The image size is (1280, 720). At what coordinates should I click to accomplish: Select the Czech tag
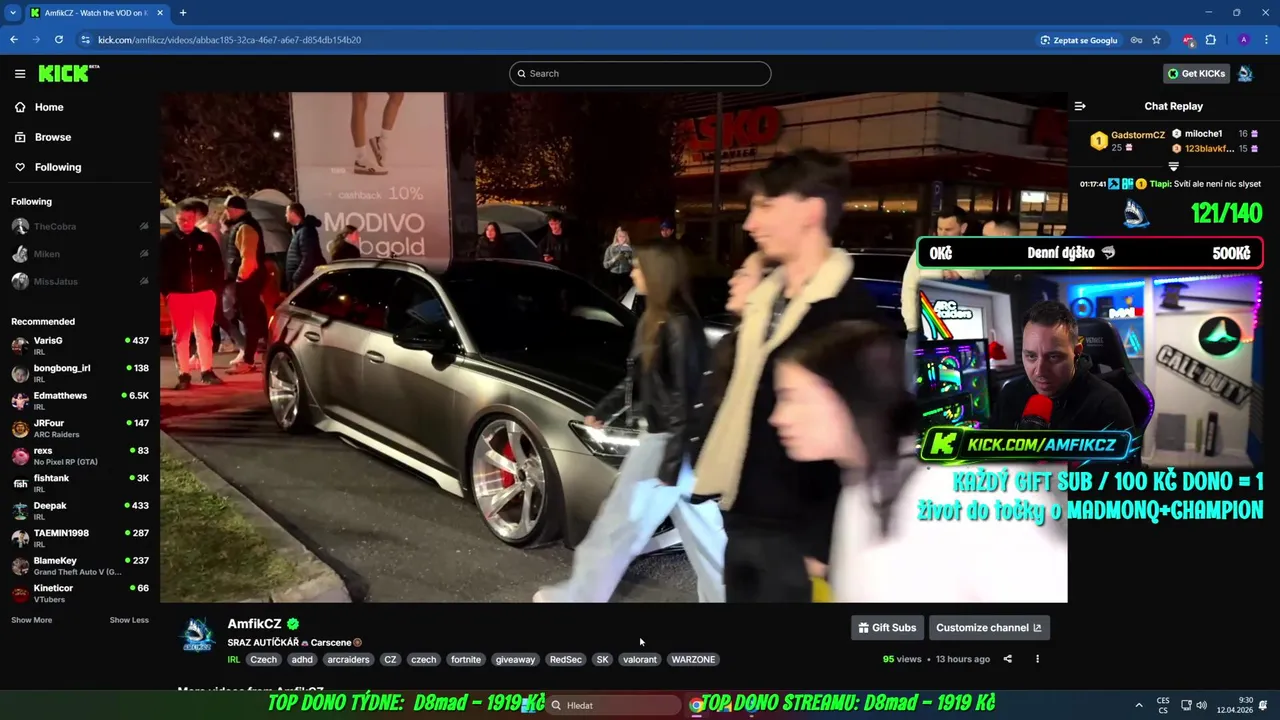pos(263,660)
